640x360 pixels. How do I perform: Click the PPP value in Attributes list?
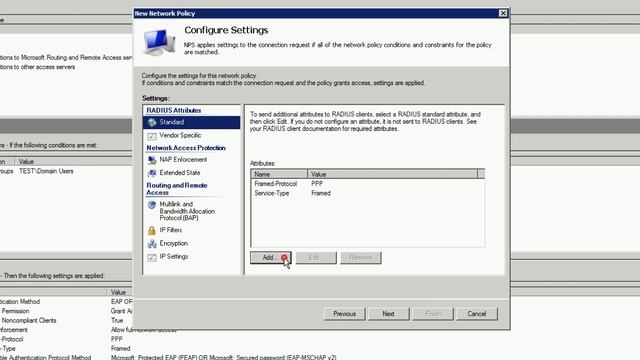pos(317,184)
